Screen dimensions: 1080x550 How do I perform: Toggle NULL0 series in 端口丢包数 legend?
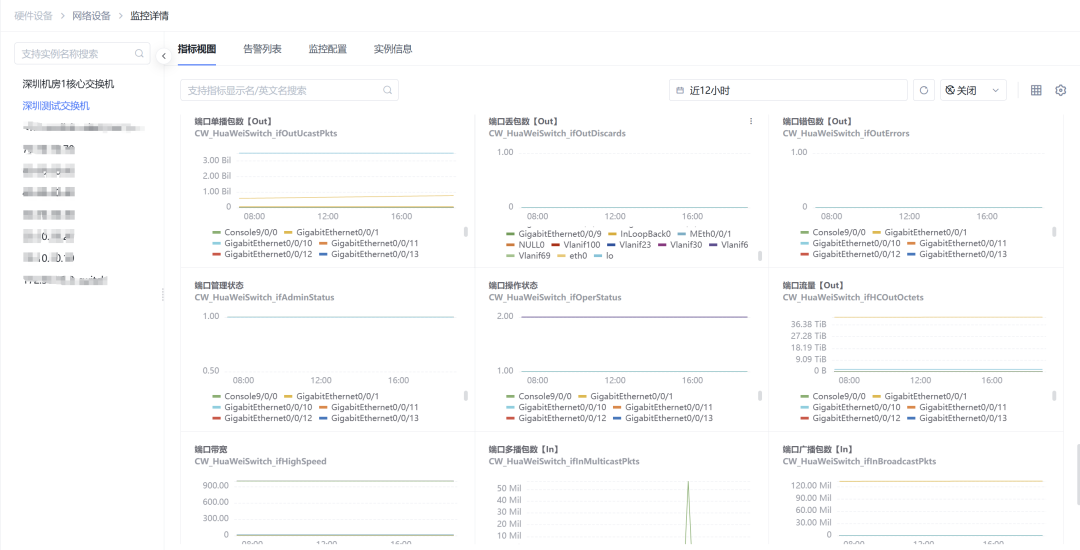(x=525, y=244)
